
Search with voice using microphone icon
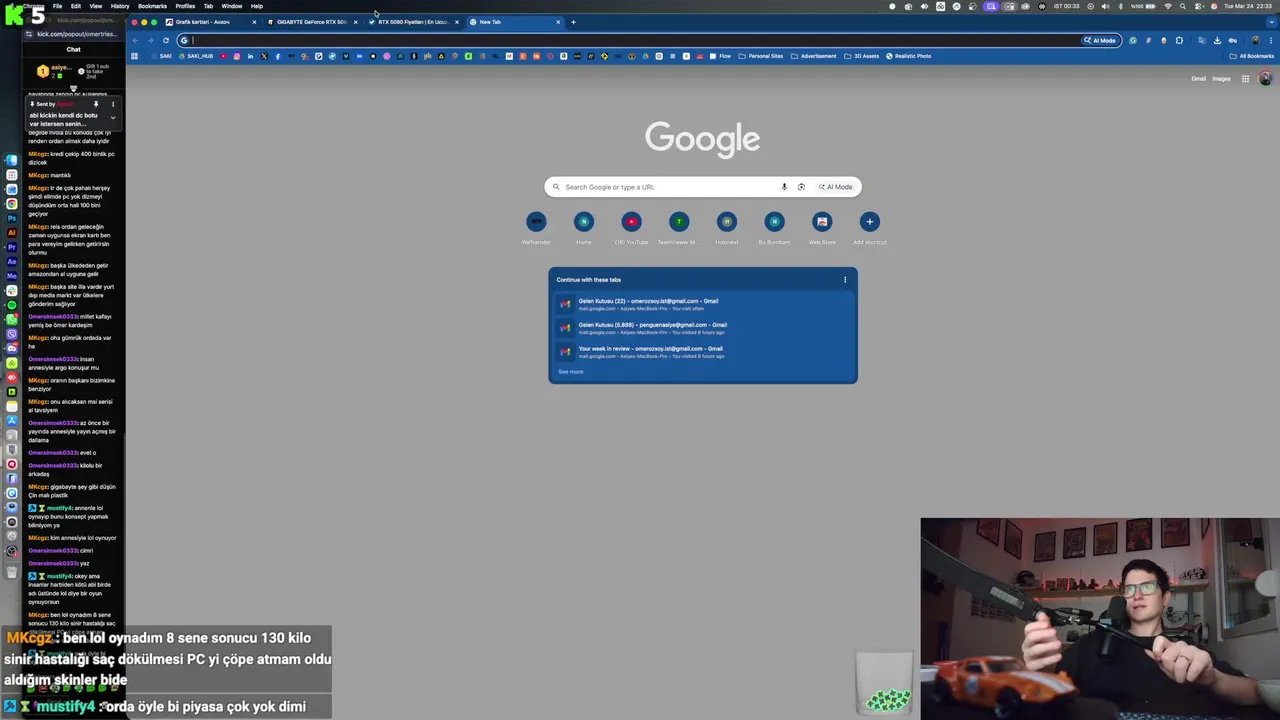click(784, 187)
